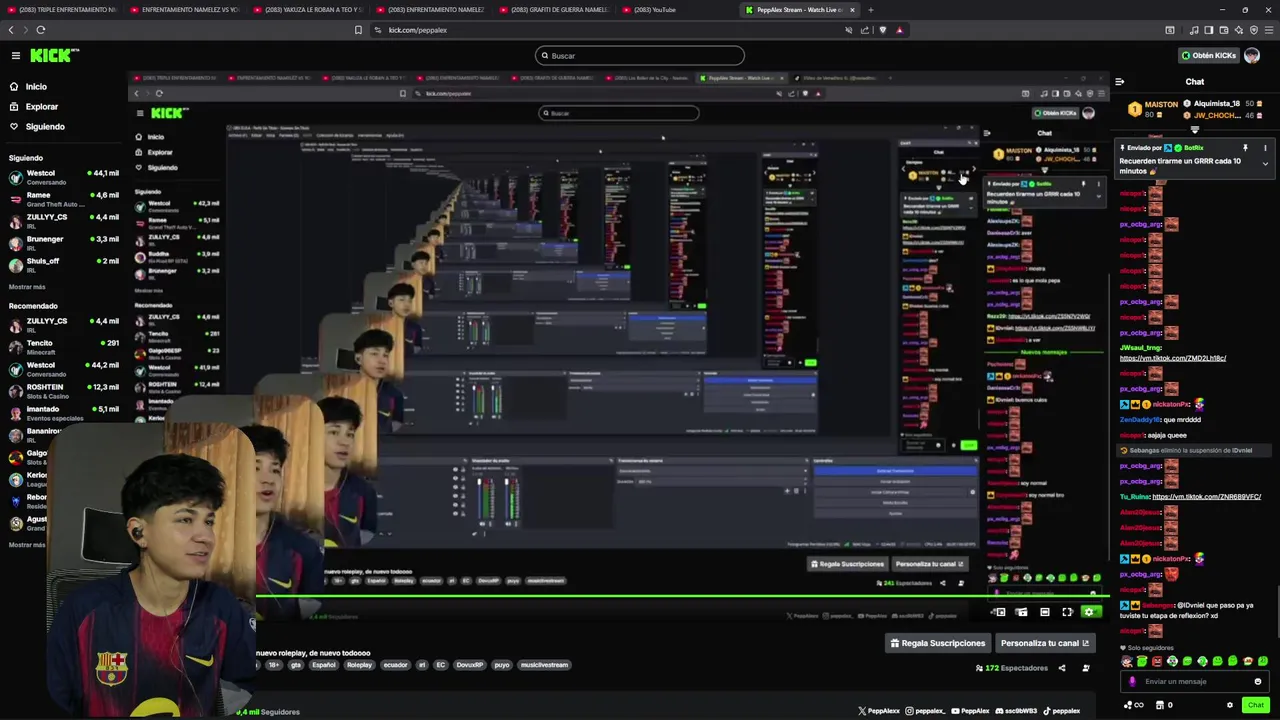Click Personaliza tu canal button
Viewport: 1280px width, 720px height.
pos(1044,643)
